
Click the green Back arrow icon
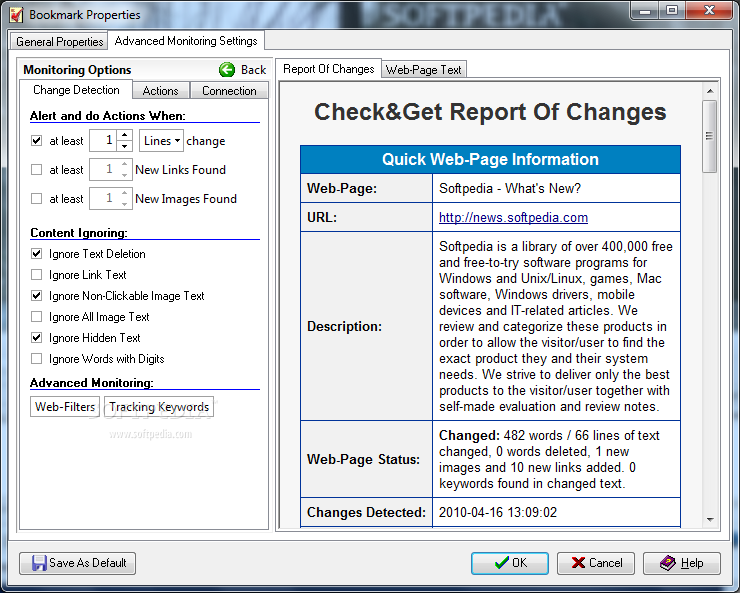(227, 70)
